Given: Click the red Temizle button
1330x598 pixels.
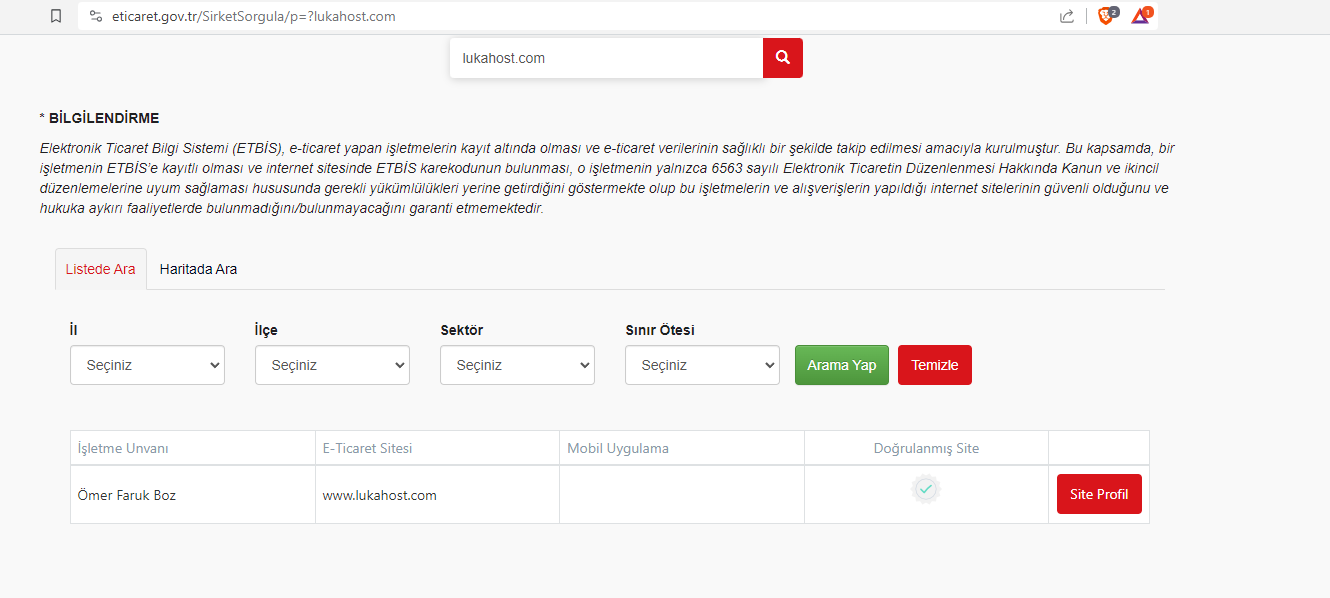Looking at the screenshot, I should 935,365.
